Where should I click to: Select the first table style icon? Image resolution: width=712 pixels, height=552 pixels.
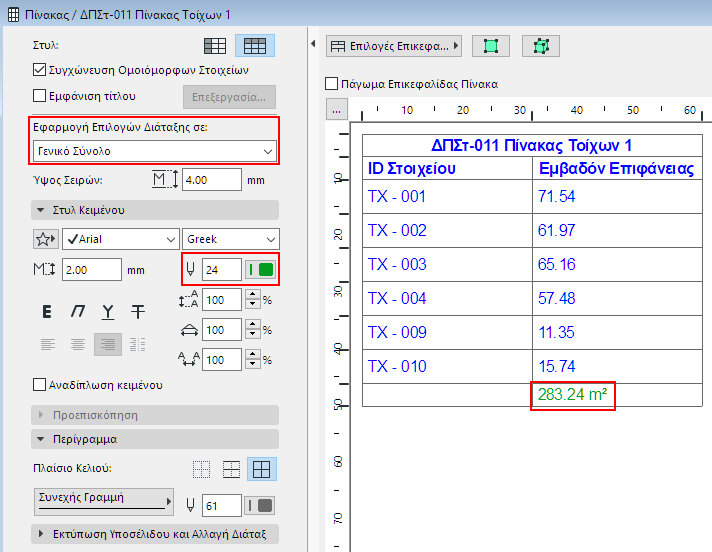[x=215, y=46]
